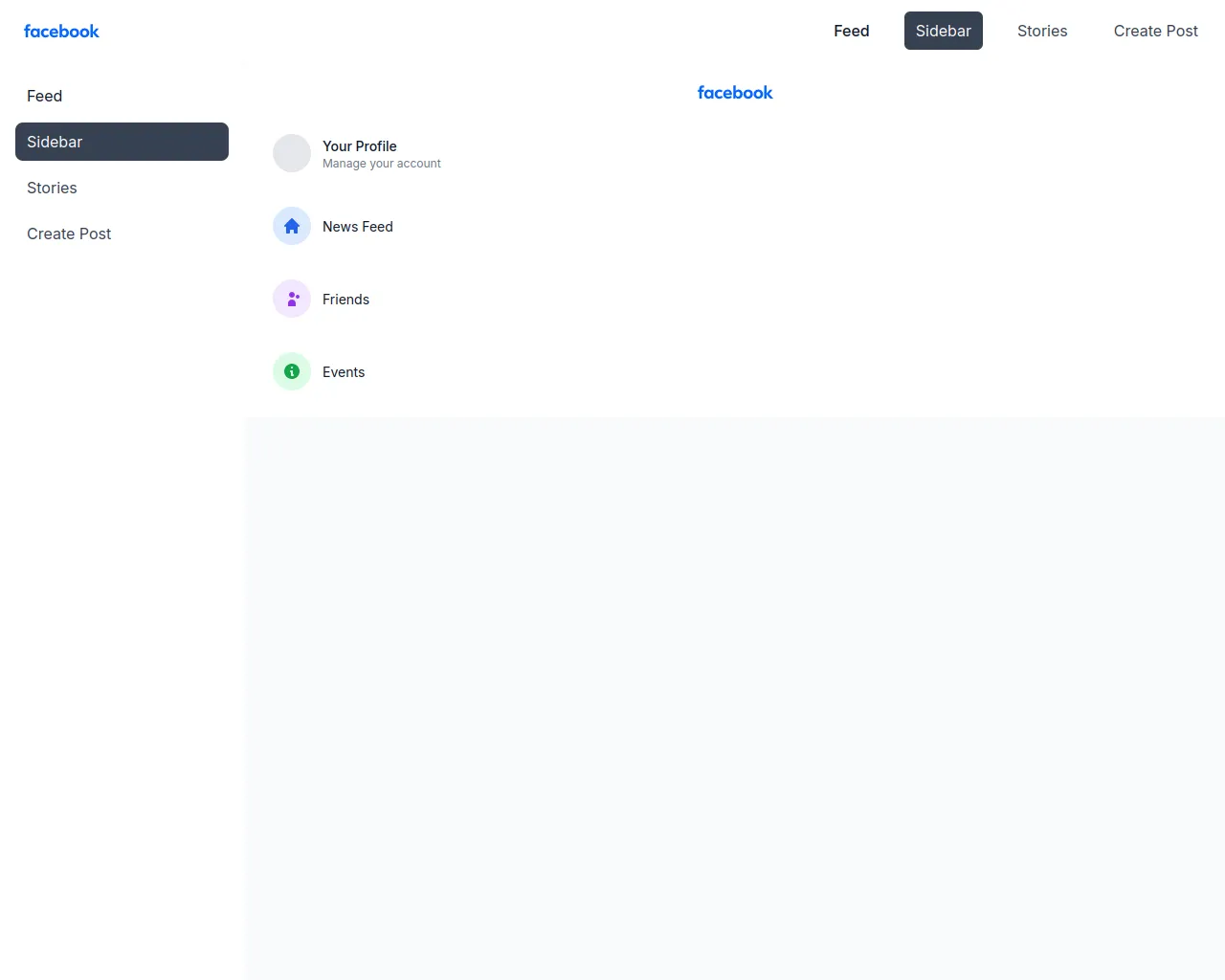Screen dimensions: 1225x980
Task: Choose the highlighted Sidebar item in left menu
Action: coord(122,142)
